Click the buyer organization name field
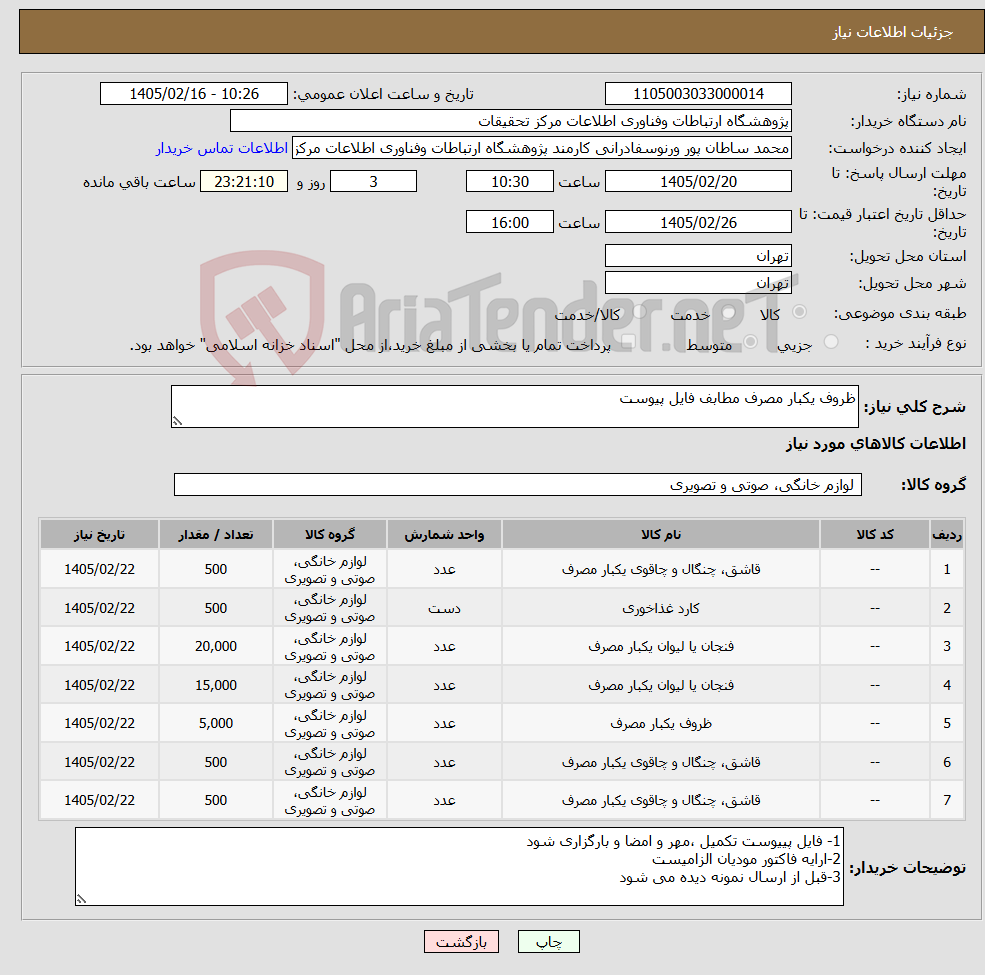The image size is (985, 975). (x=511, y=121)
